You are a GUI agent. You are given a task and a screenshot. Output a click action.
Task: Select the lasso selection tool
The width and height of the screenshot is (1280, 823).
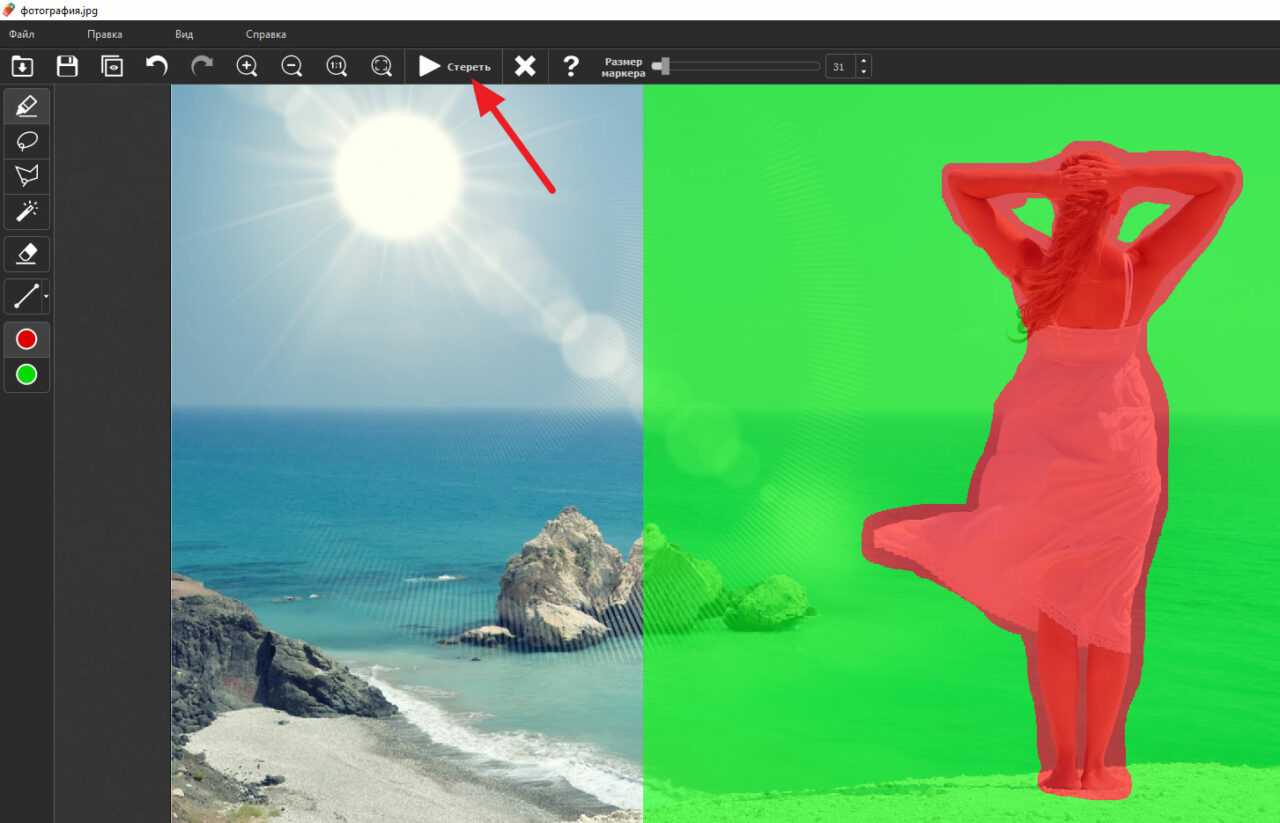pos(27,141)
